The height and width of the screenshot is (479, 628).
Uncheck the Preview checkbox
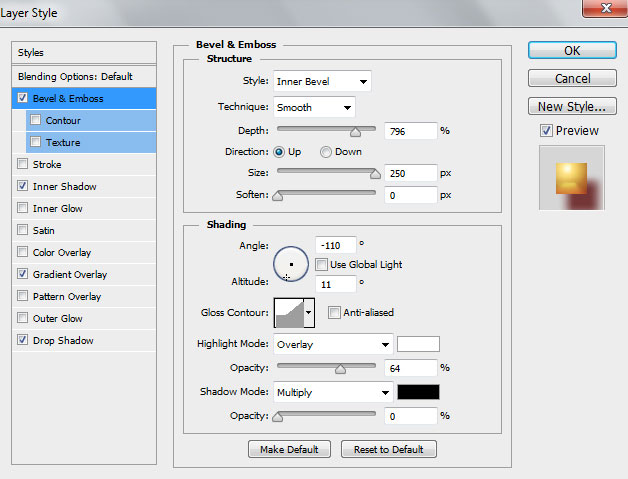click(x=546, y=131)
